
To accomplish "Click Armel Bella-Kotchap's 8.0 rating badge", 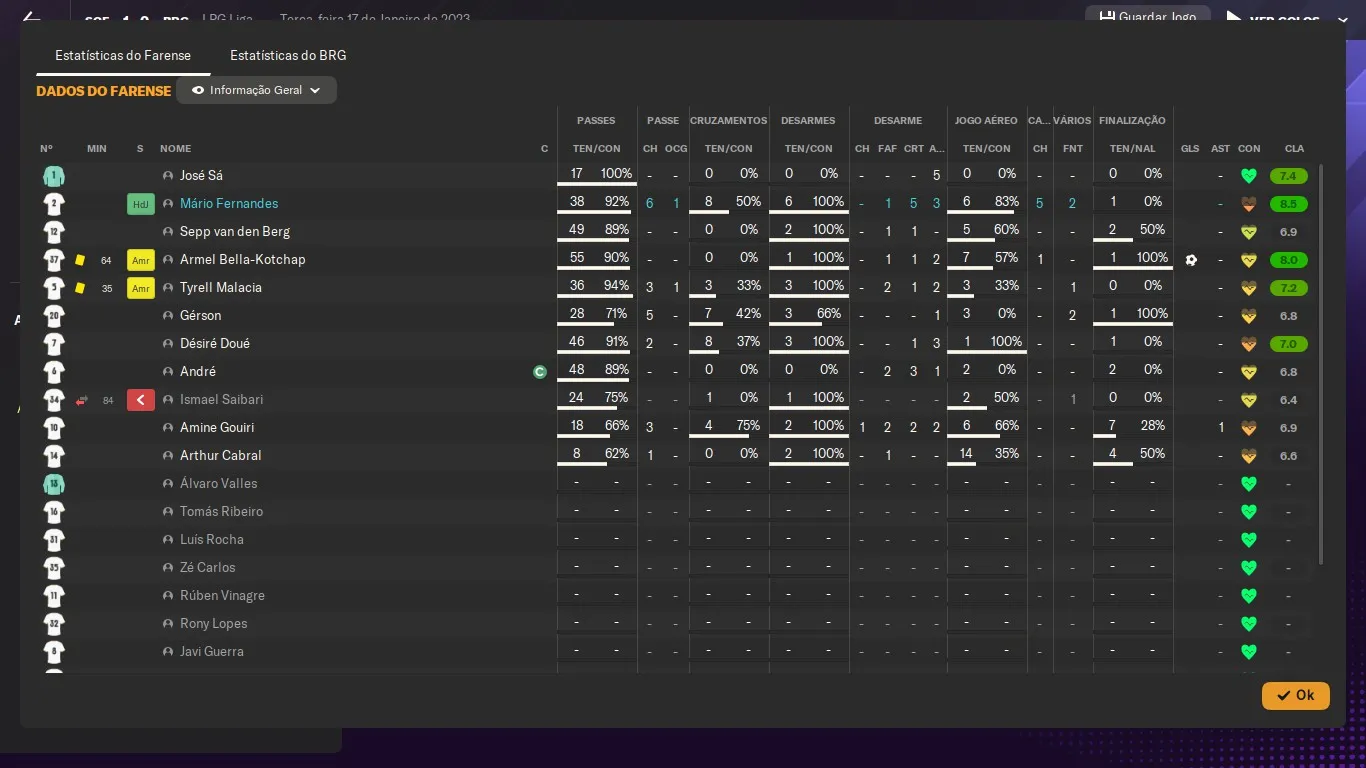I will click(x=1288, y=260).
